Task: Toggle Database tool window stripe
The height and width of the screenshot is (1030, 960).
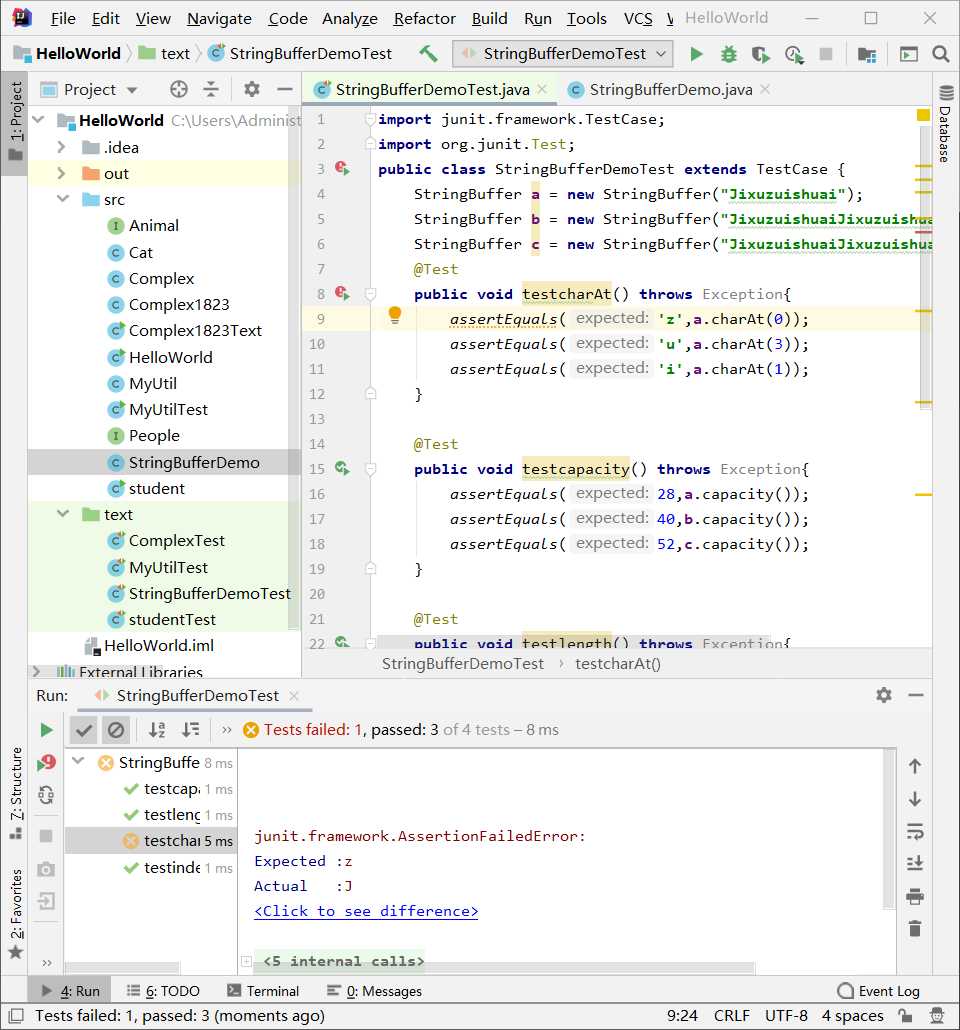Action: click(x=945, y=125)
